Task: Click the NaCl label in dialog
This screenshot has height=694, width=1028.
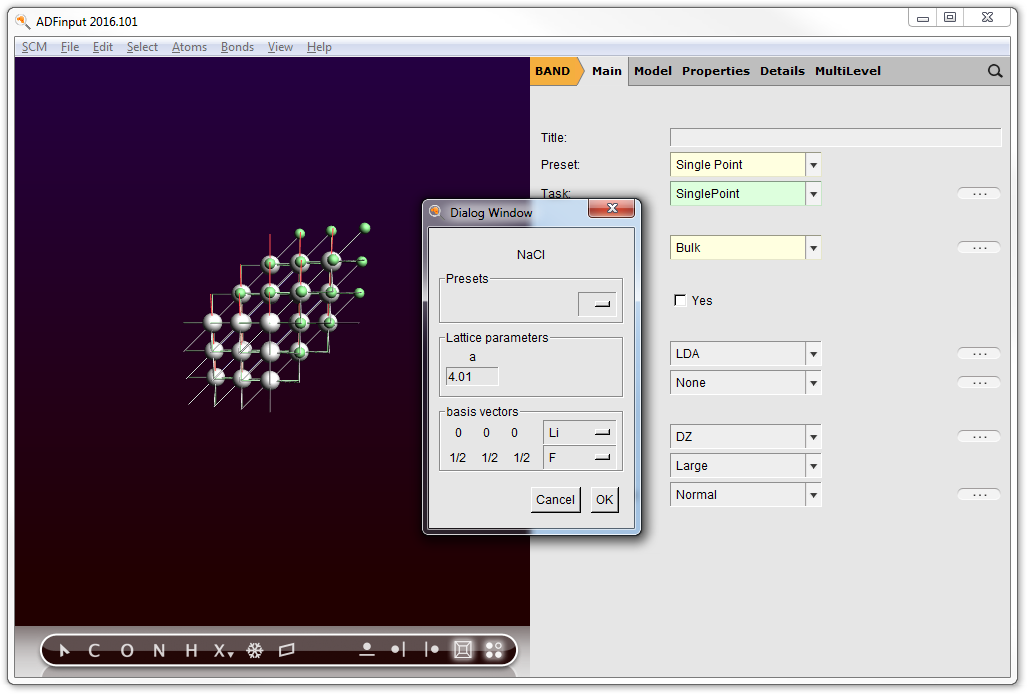Action: pos(530,254)
